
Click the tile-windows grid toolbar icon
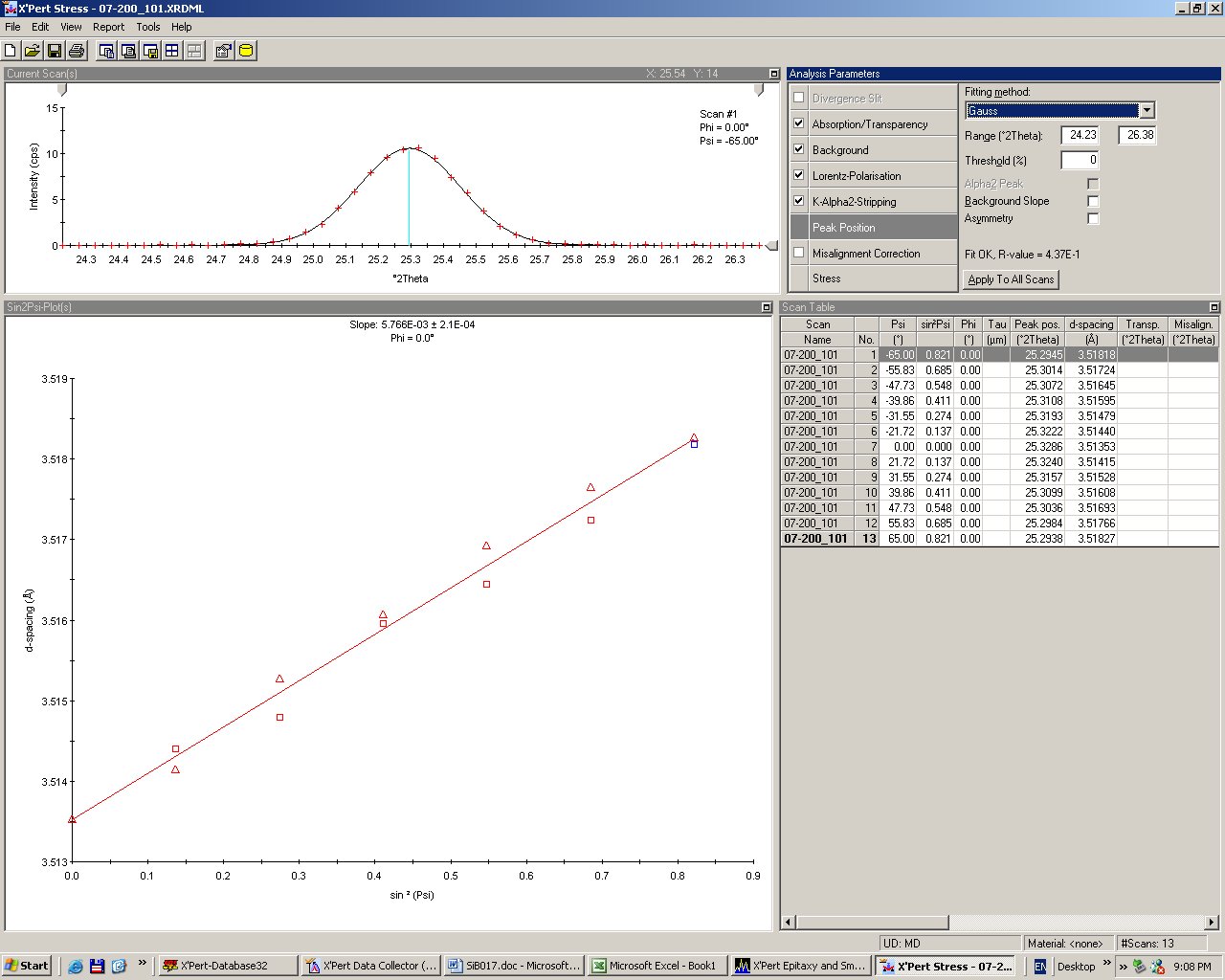pos(172,51)
